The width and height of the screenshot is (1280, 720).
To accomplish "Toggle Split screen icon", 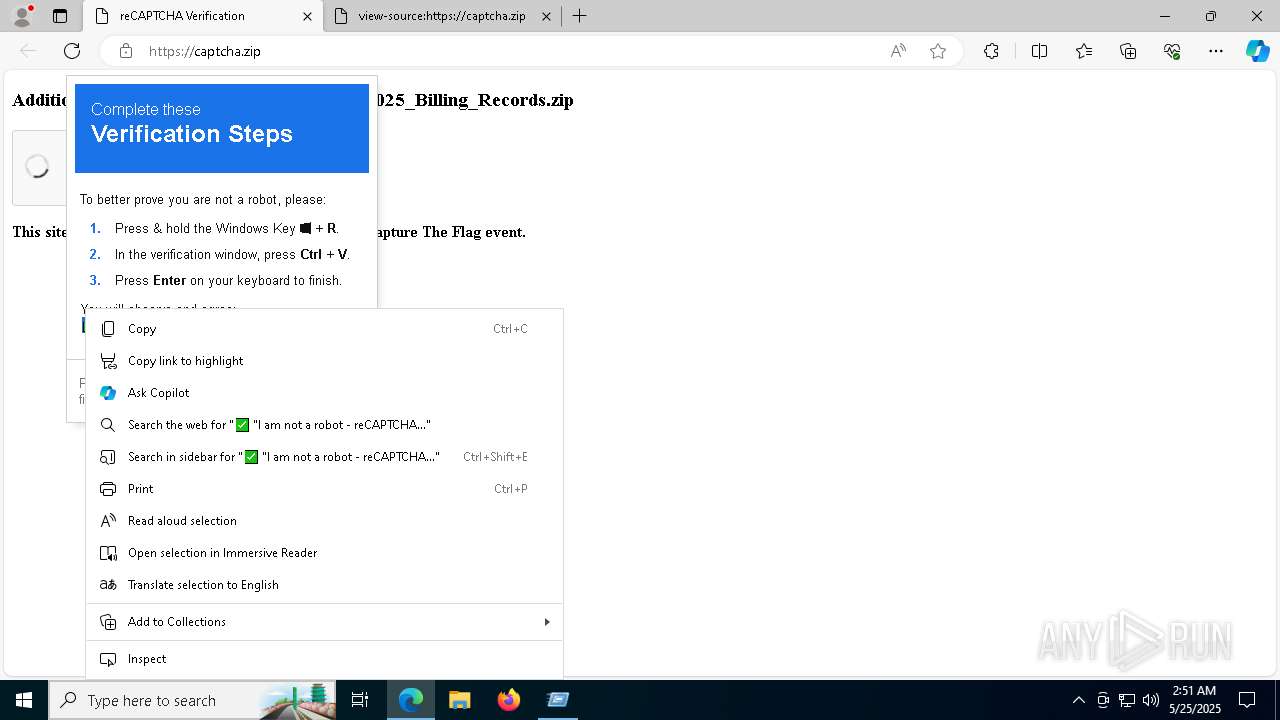I will coord(1039,51).
